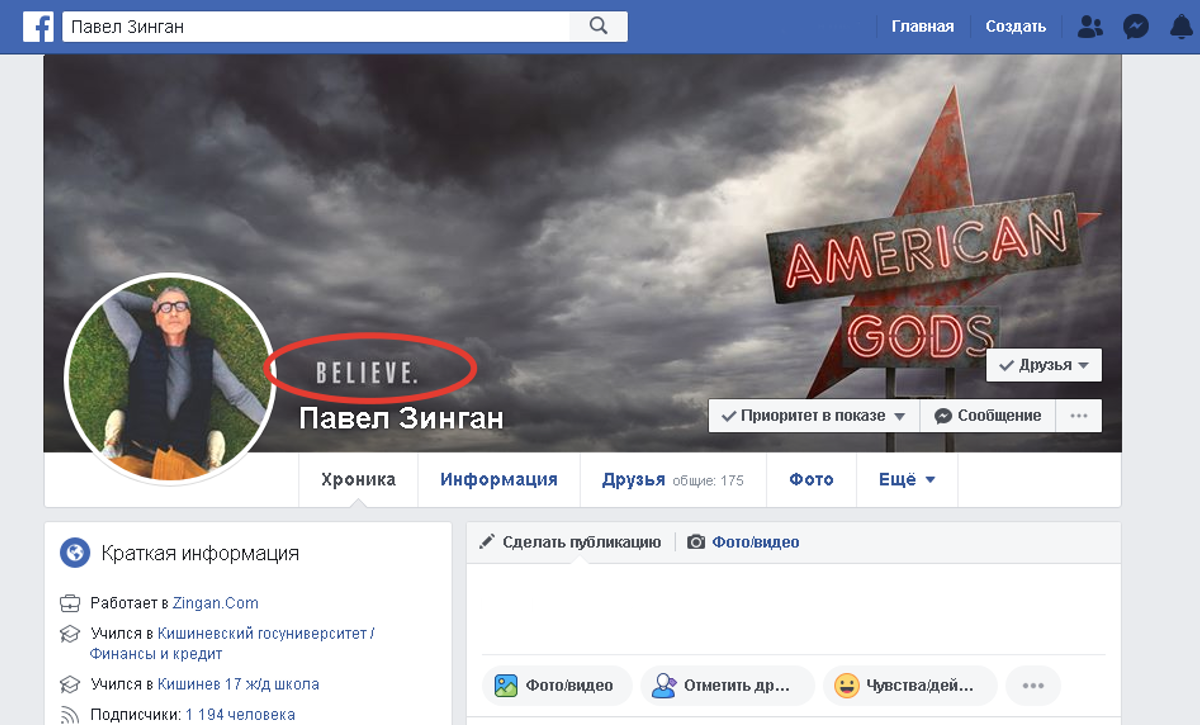Click camera icon next to Фото/видео tab
The image size is (1200, 725).
click(696, 542)
